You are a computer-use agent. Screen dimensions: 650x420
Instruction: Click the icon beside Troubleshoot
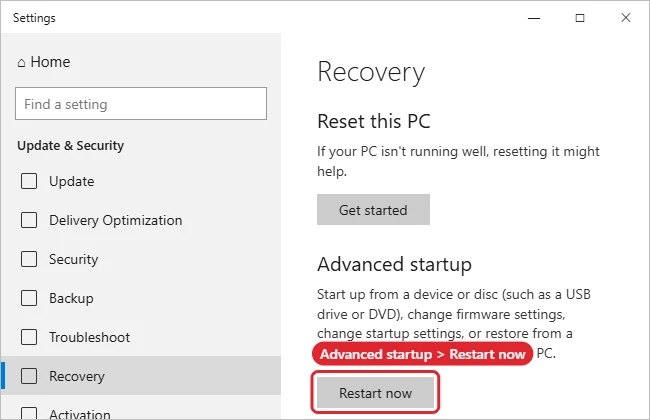[29, 337]
